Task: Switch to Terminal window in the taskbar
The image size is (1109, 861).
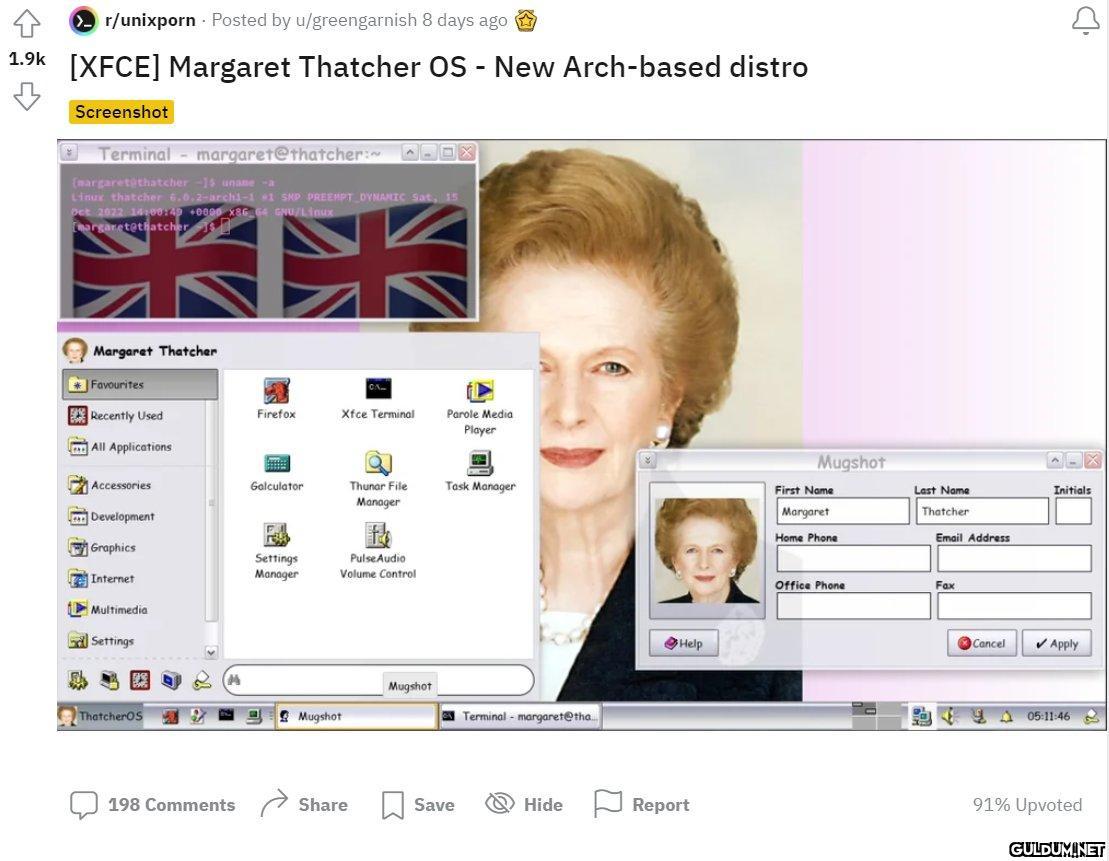Action: (x=521, y=716)
